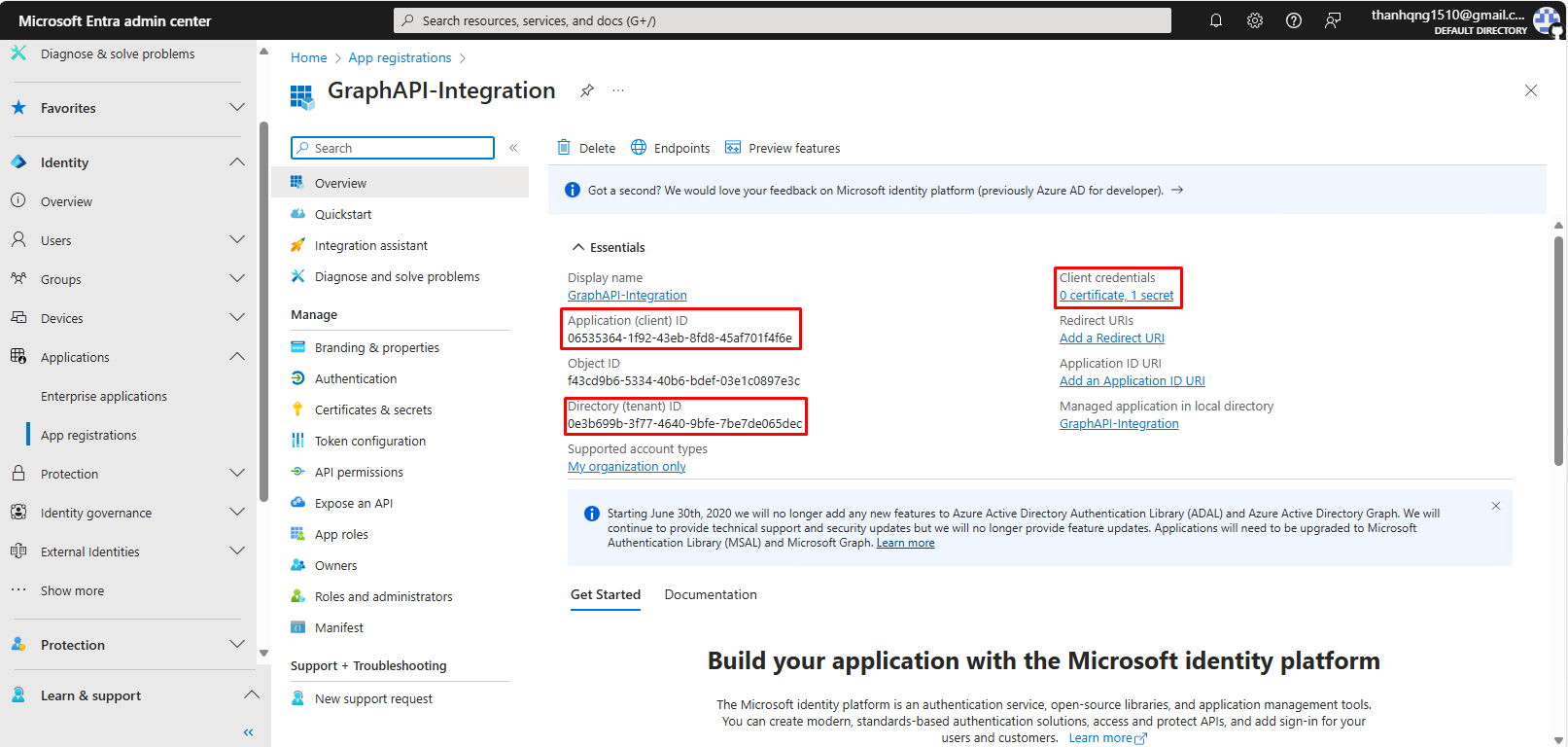This screenshot has width=1568, height=747.
Task: Collapse left navigation pane double chevron
Action: (249, 731)
